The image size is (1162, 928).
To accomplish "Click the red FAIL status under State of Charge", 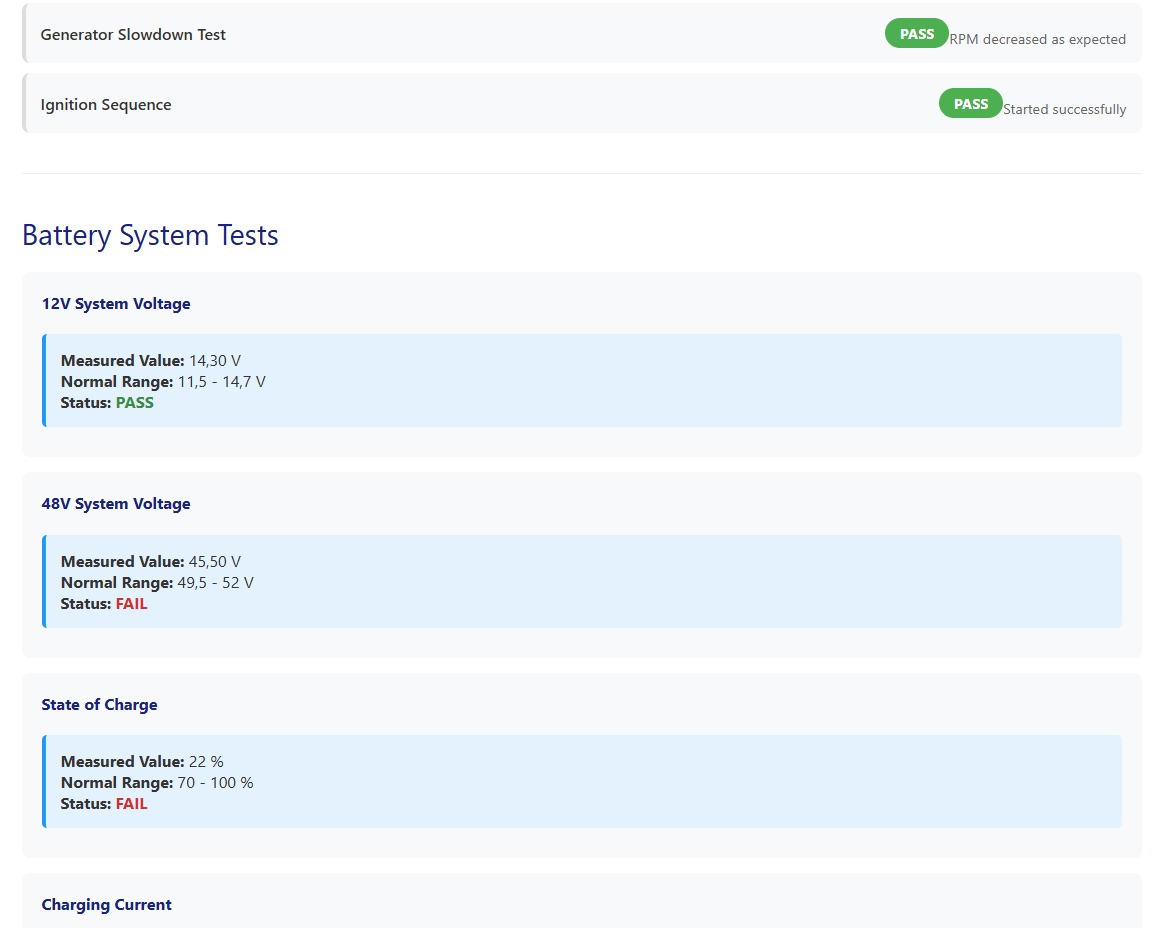I will (131, 804).
